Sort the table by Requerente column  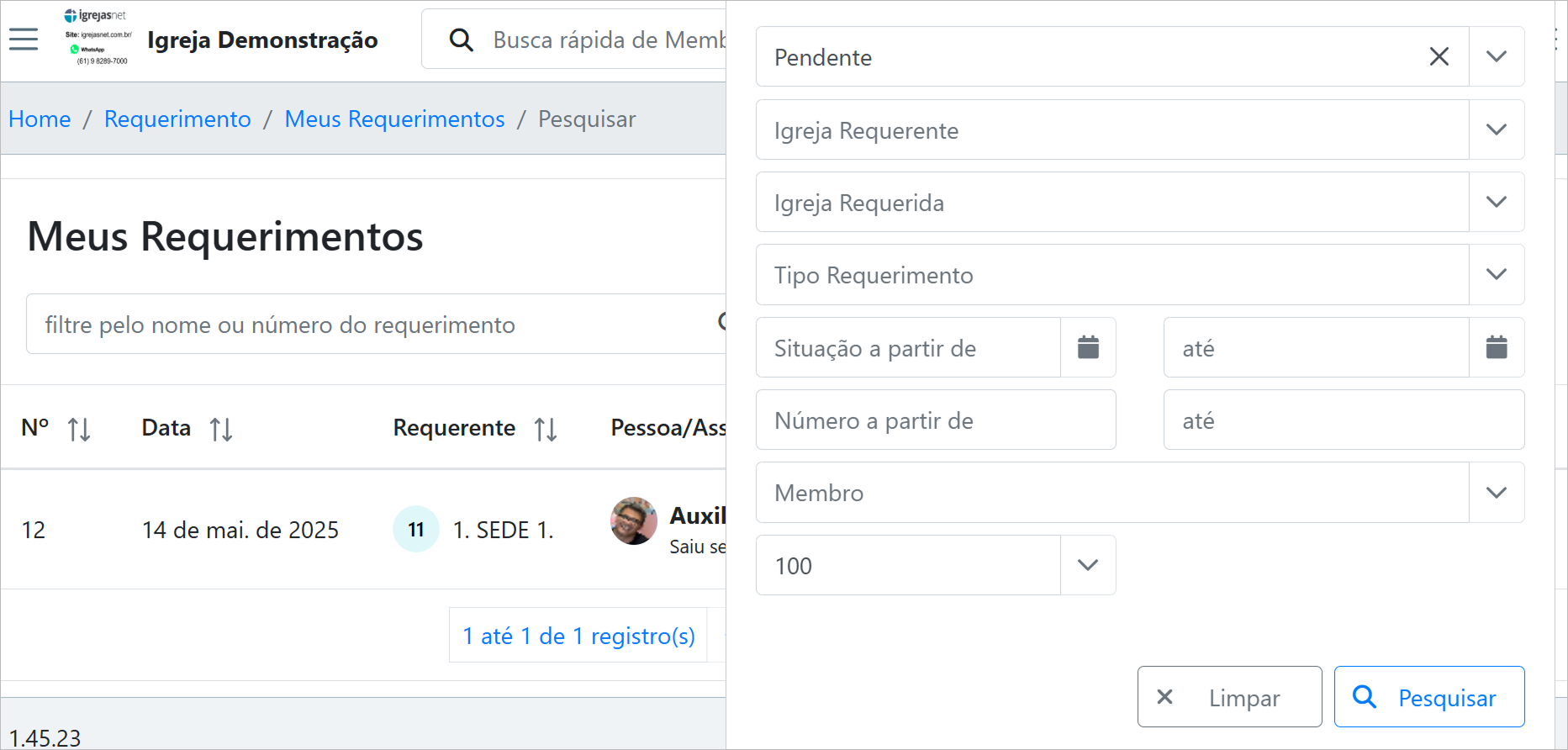click(x=546, y=430)
